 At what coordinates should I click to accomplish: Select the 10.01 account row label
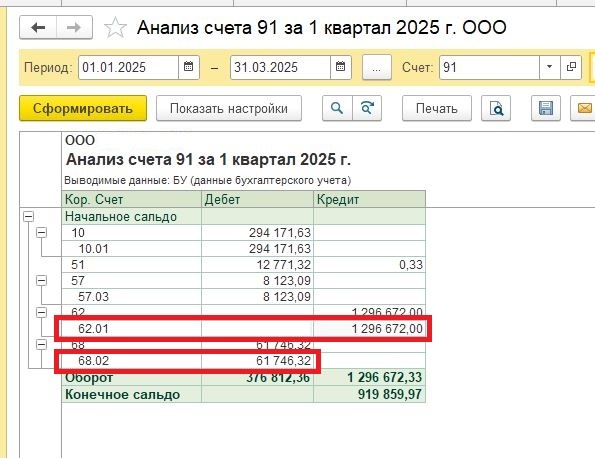pos(93,249)
